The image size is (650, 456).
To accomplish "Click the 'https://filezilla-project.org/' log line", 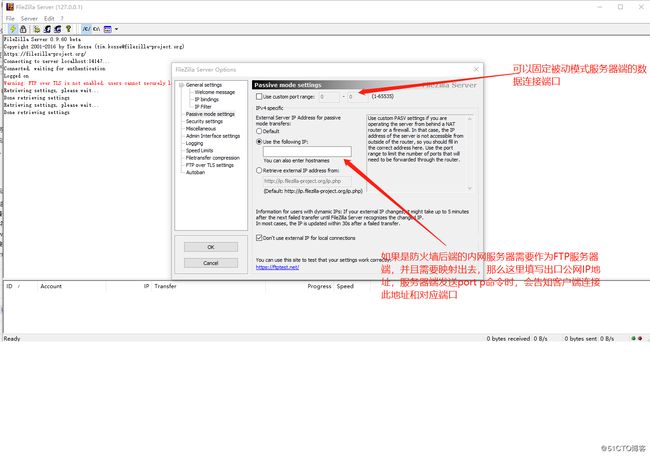I will point(45,54).
